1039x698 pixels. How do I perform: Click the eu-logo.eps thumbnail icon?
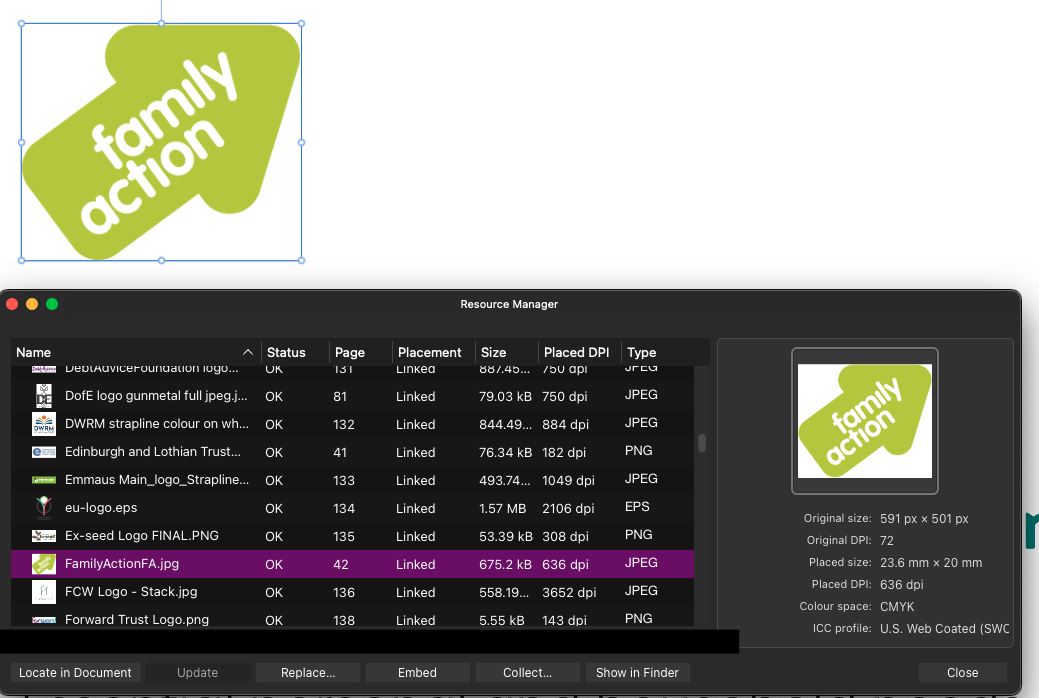pyautogui.click(x=44, y=508)
